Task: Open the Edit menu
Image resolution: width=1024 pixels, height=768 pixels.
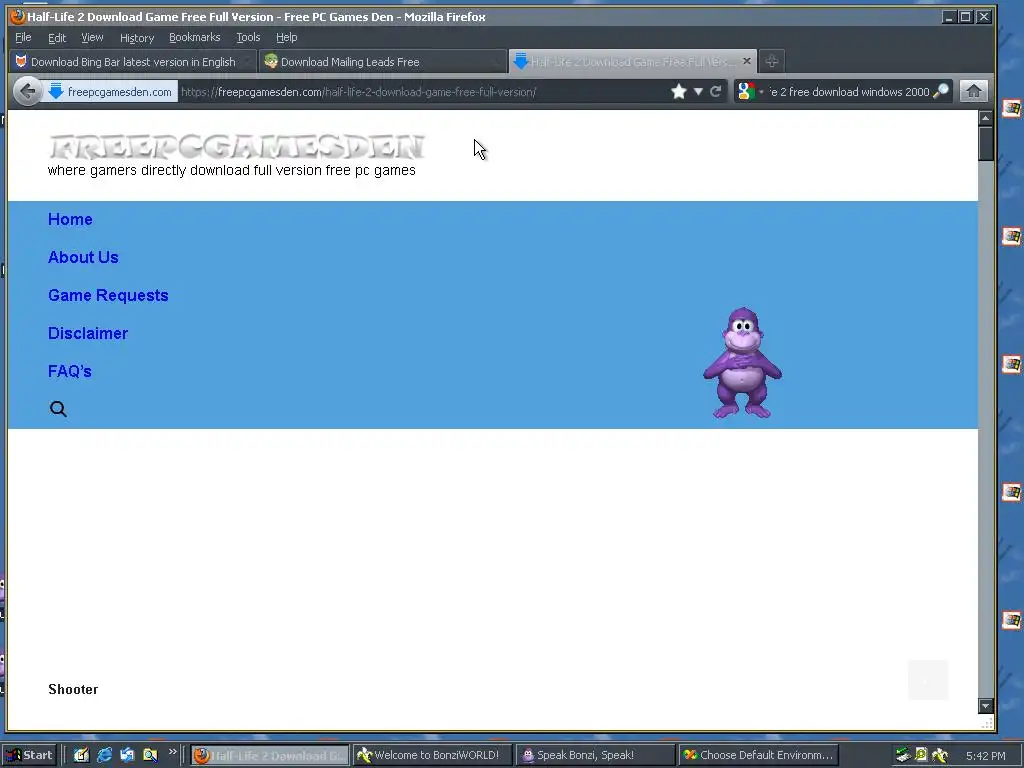Action: [x=57, y=37]
